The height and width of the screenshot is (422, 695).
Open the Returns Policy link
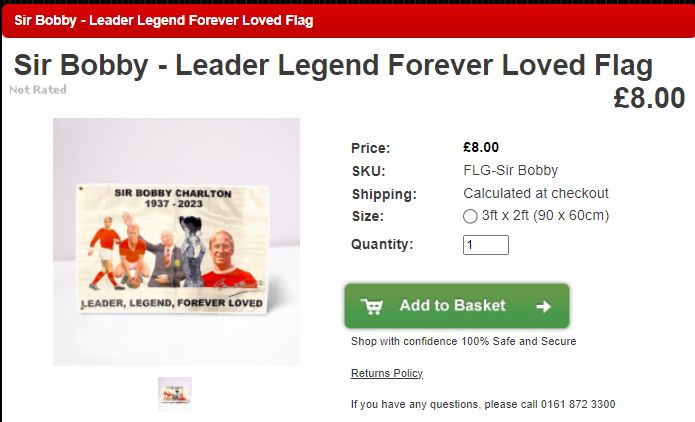pos(387,373)
